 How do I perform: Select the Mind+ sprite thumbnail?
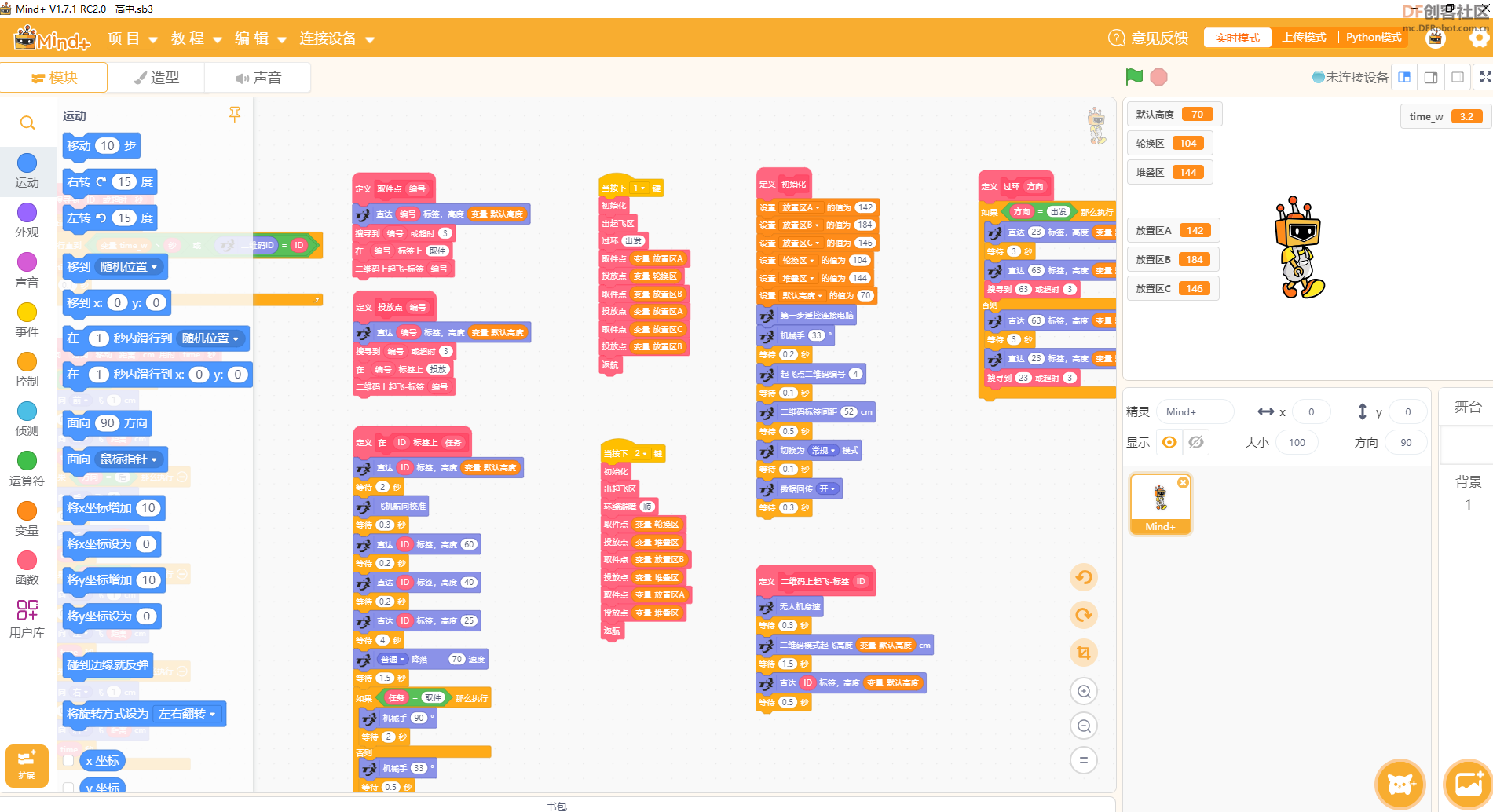point(1161,504)
